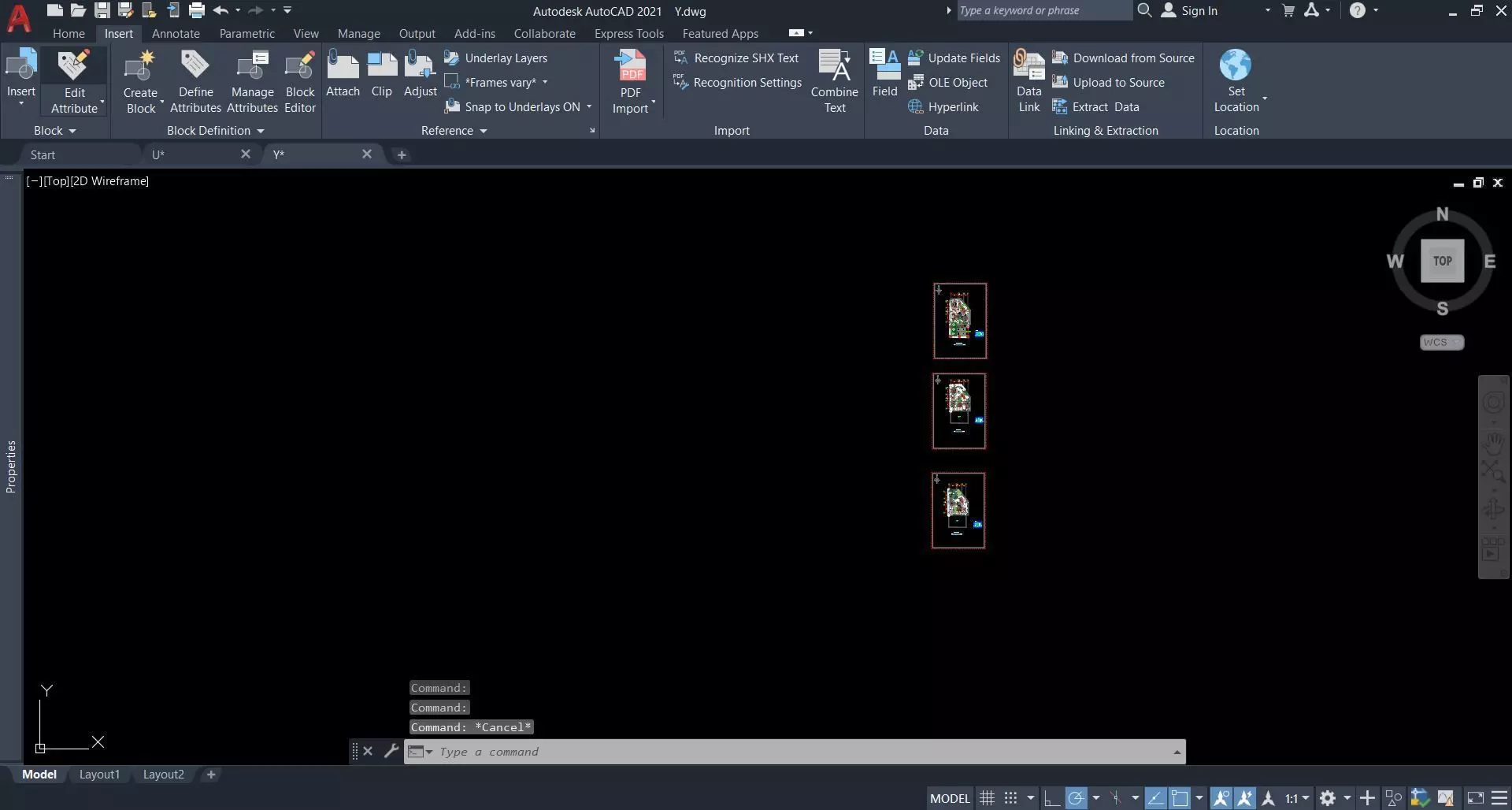Save the drawing with floppy disk icon
1512x810 pixels.
(x=102, y=10)
